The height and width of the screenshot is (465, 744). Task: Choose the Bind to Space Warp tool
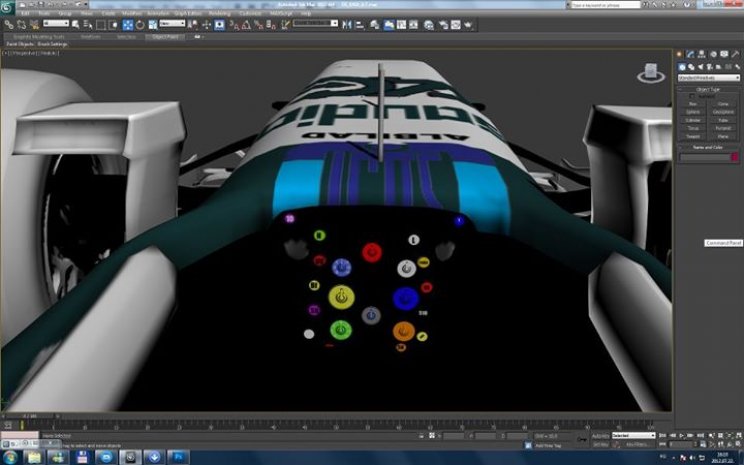pyautogui.click(x=34, y=24)
